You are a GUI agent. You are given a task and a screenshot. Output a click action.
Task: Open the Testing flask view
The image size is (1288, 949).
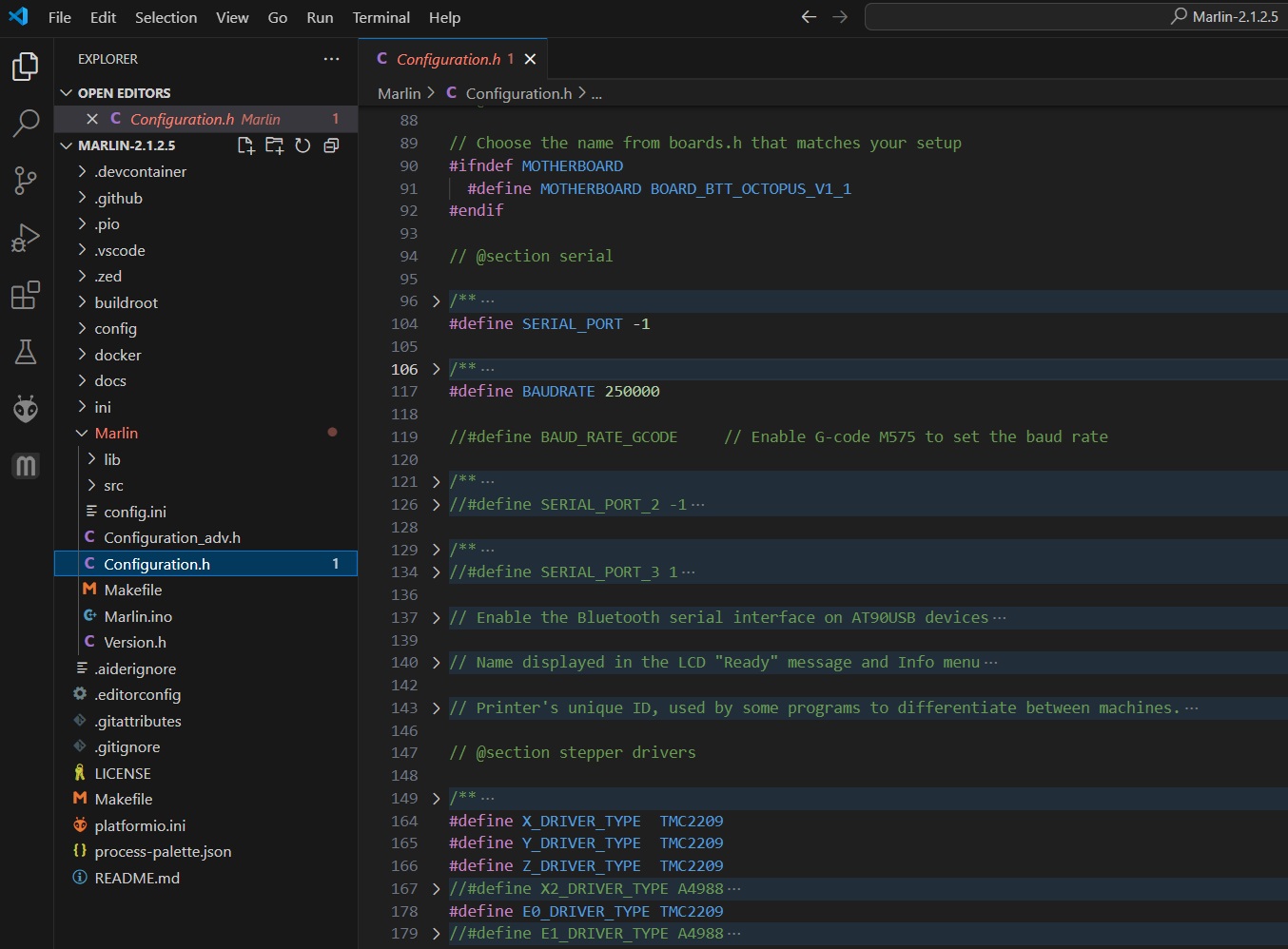[x=26, y=353]
